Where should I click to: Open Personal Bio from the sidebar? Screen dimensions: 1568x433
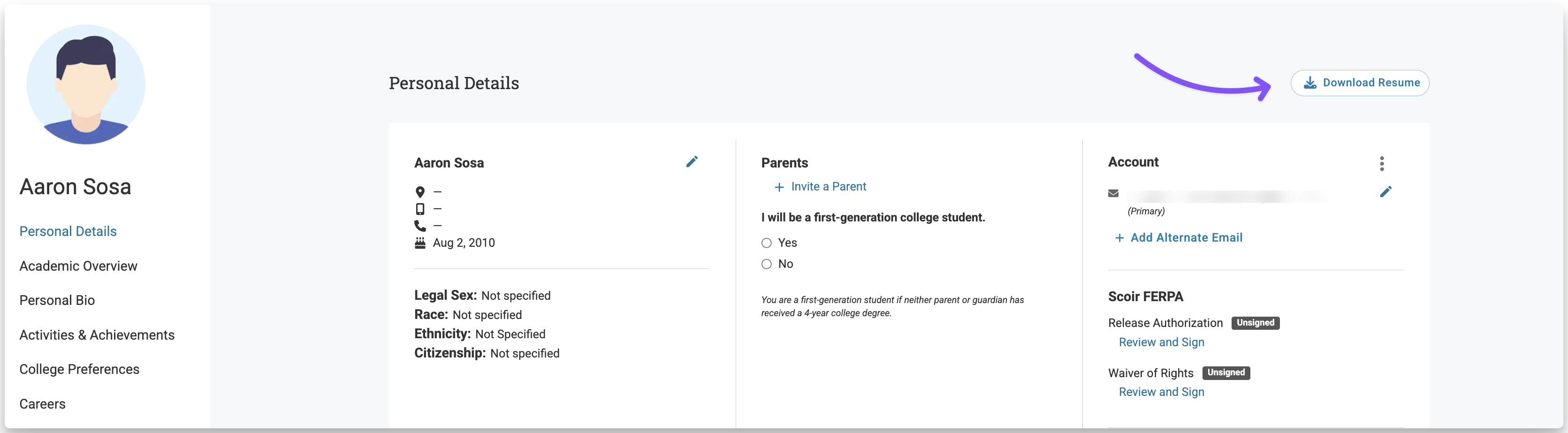(57, 300)
